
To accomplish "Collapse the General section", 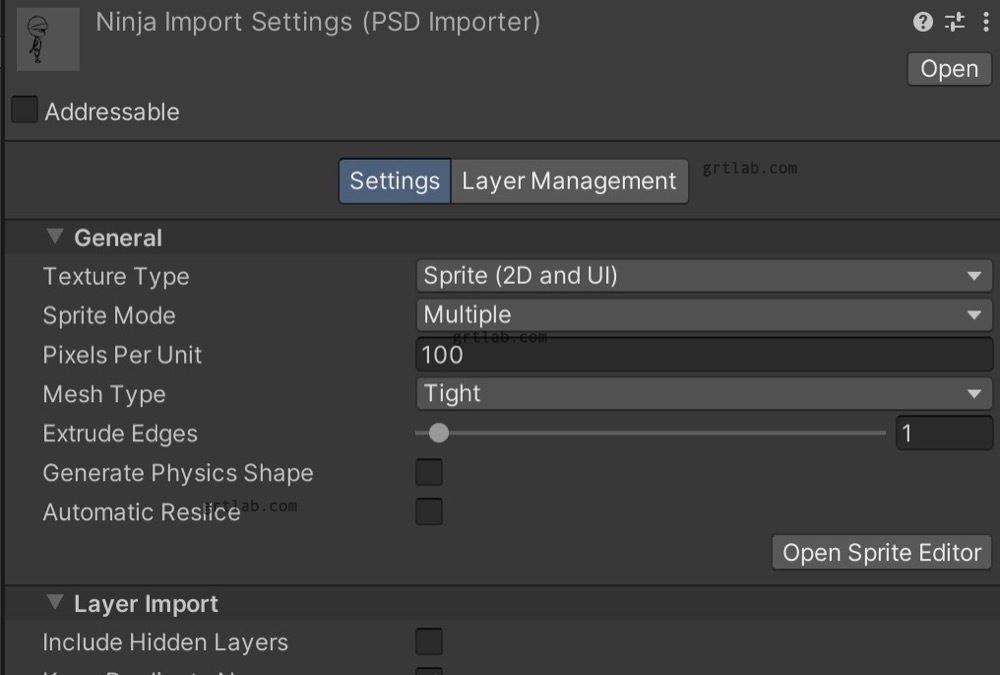I will [x=55, y=237].
